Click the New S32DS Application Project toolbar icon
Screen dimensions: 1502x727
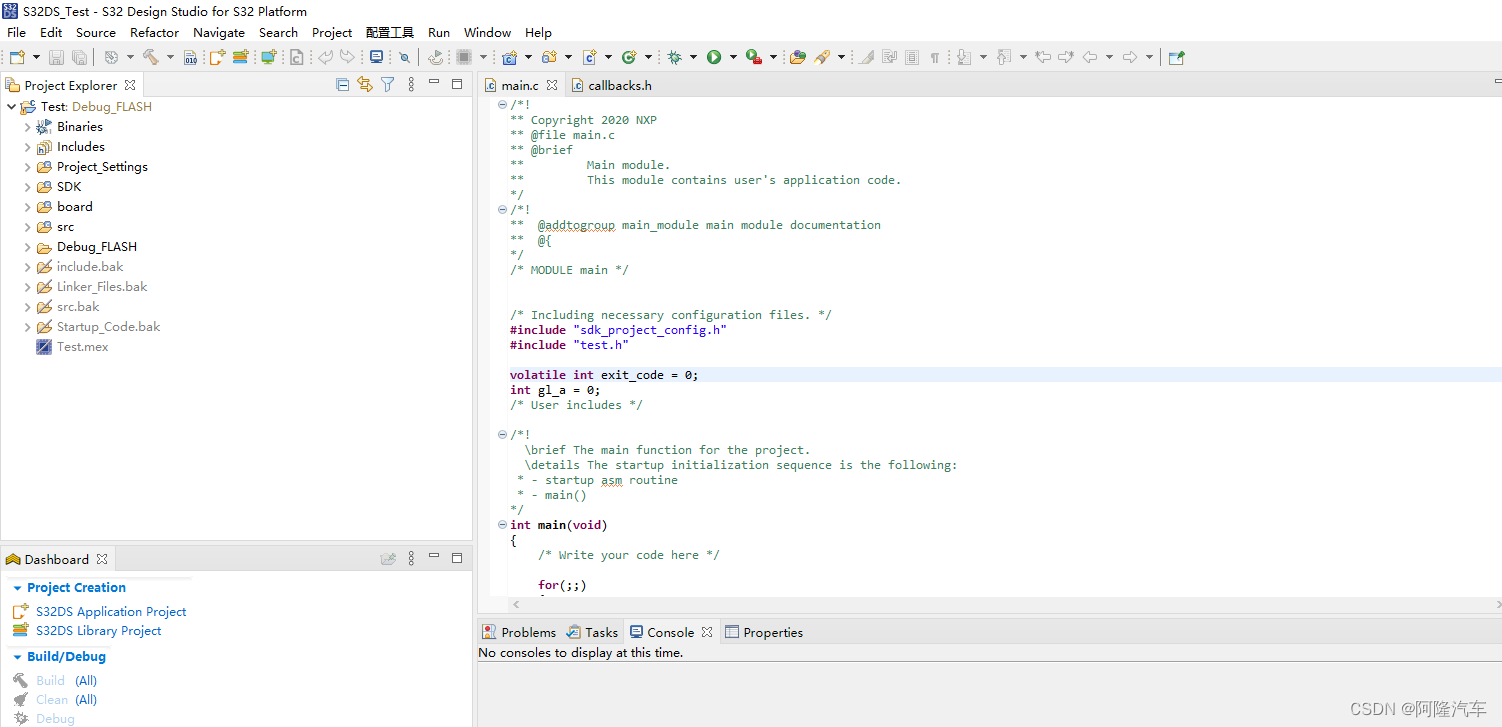pos(217,57)
